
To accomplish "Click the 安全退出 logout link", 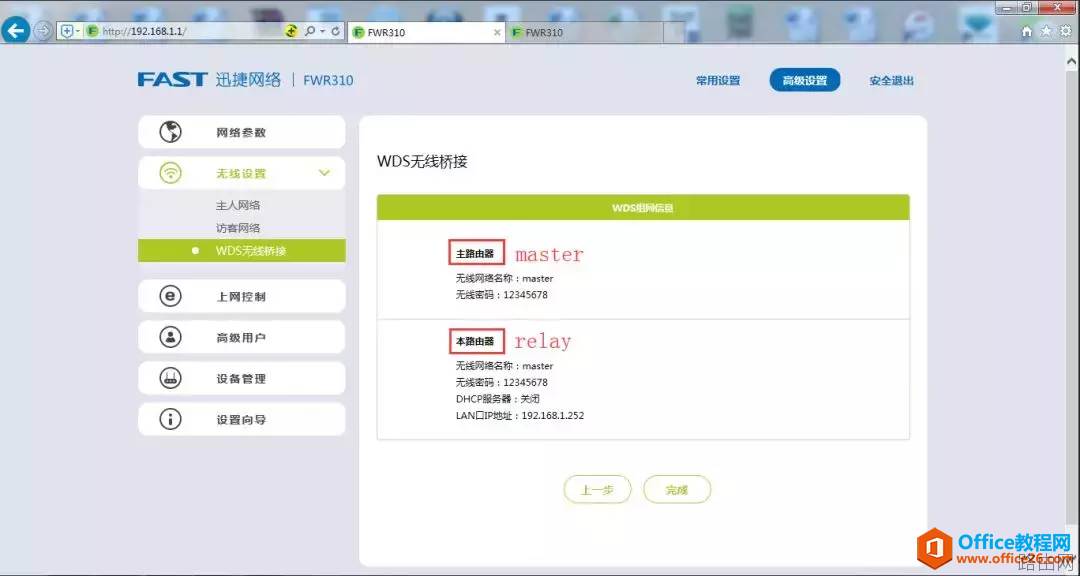I will [x=891, y=81].
